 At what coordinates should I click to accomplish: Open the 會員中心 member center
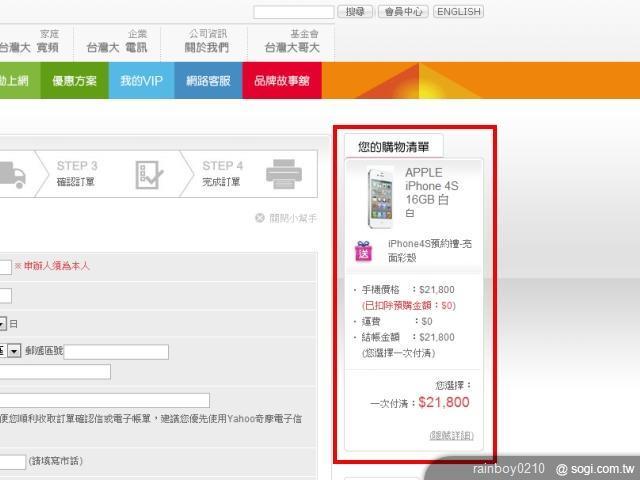[403, 12]
